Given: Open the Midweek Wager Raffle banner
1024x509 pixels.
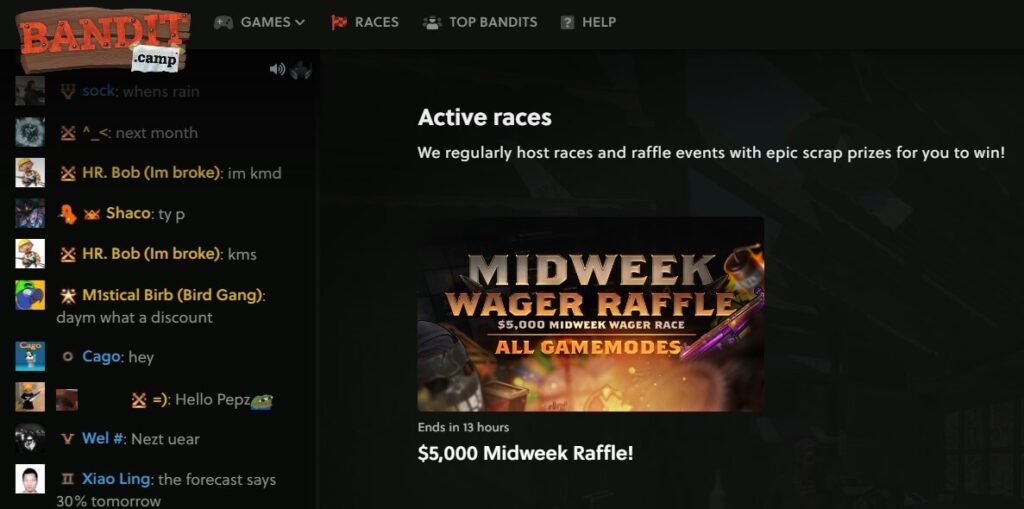Looking at the screenshot, I should (x=590, y=314).
